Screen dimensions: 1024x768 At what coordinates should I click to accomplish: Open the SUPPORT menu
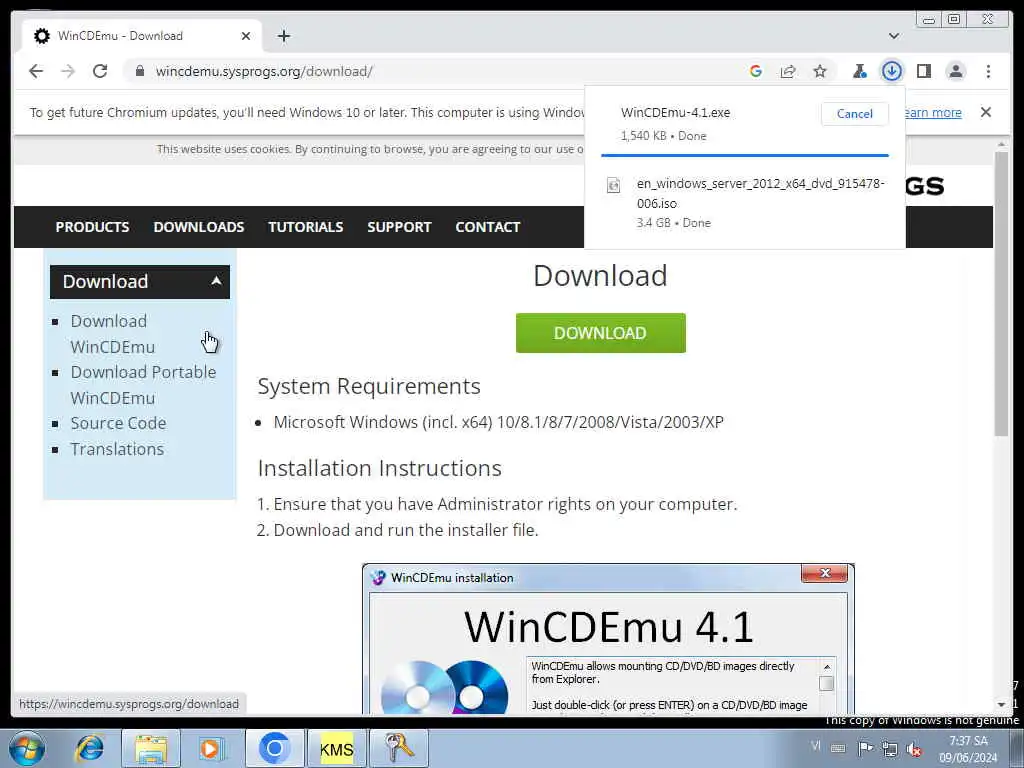pyautogui.click(x=399, y=227)
